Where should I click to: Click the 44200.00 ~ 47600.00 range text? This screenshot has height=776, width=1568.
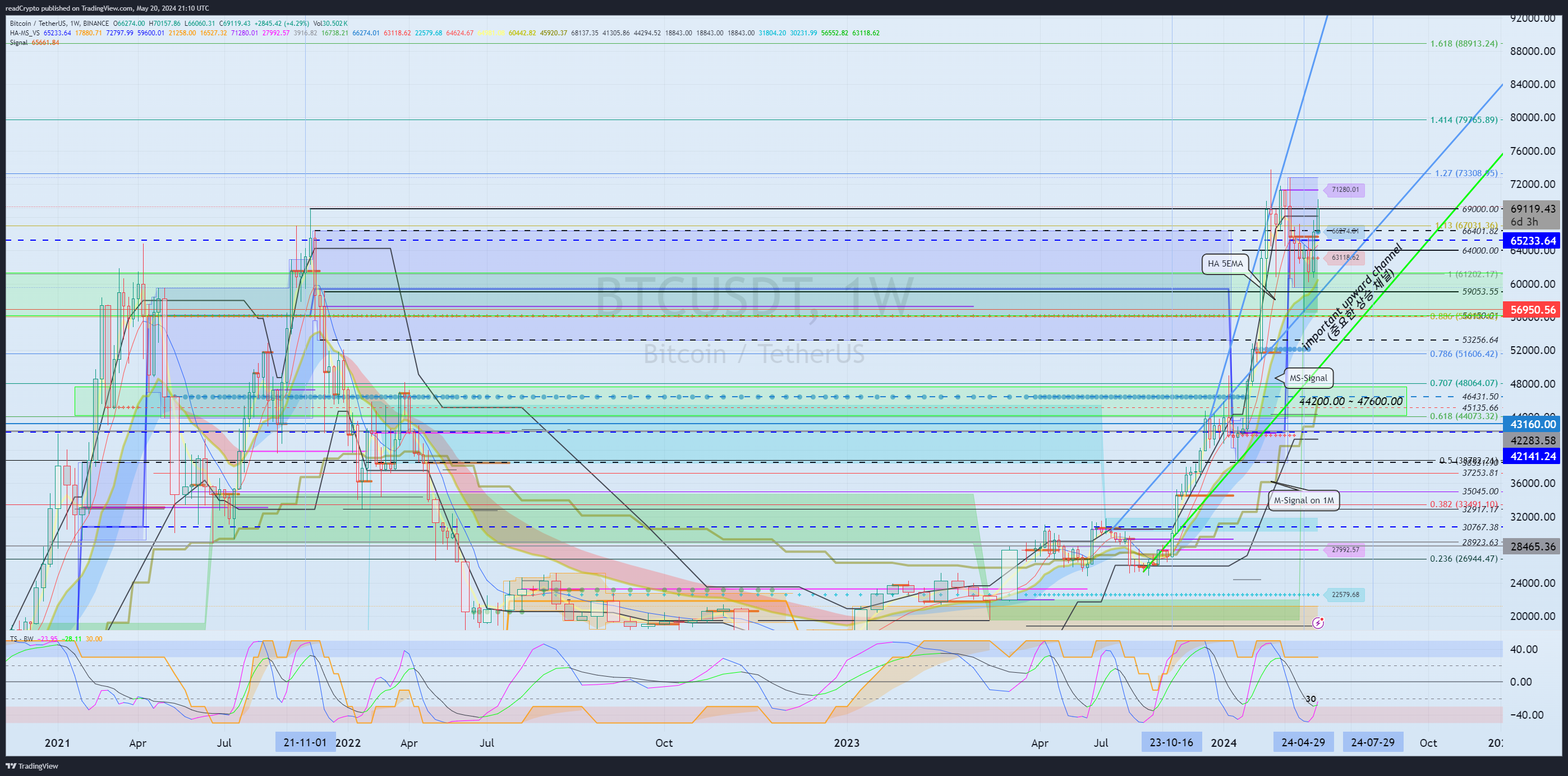[1351, 401]
